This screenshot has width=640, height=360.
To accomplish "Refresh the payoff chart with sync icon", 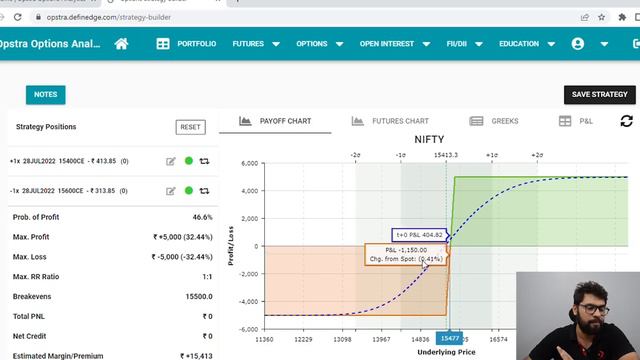I will [626, 121].
